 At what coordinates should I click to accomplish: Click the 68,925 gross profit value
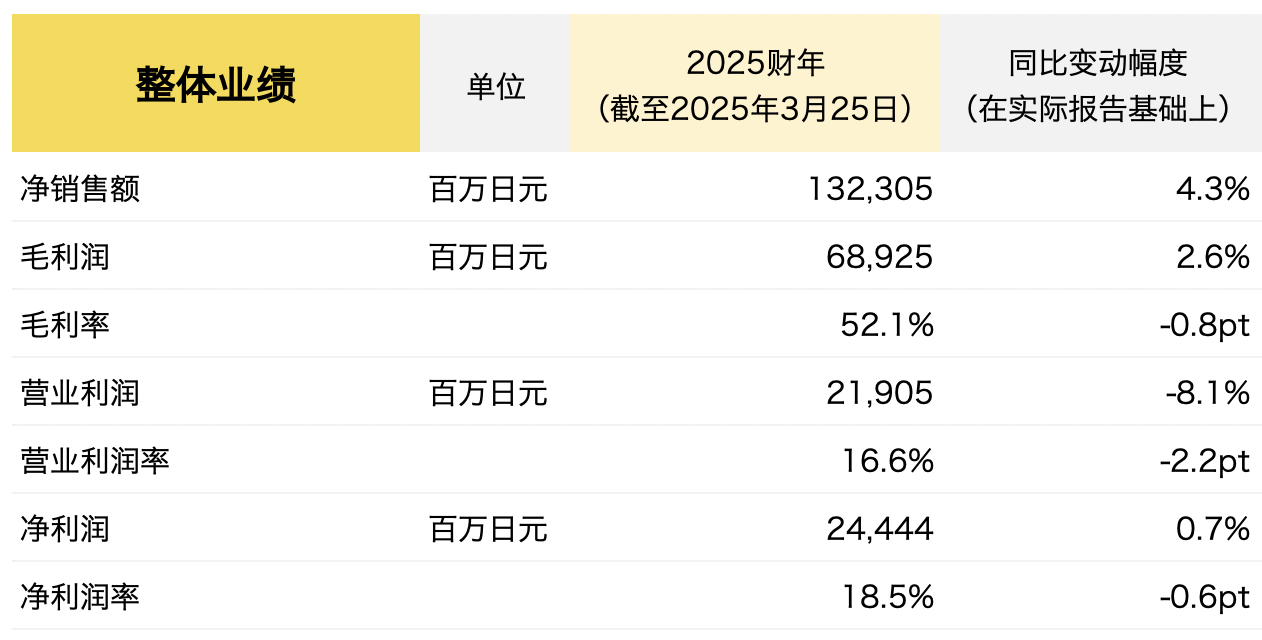pyautogui.click(x=879, y=257)
